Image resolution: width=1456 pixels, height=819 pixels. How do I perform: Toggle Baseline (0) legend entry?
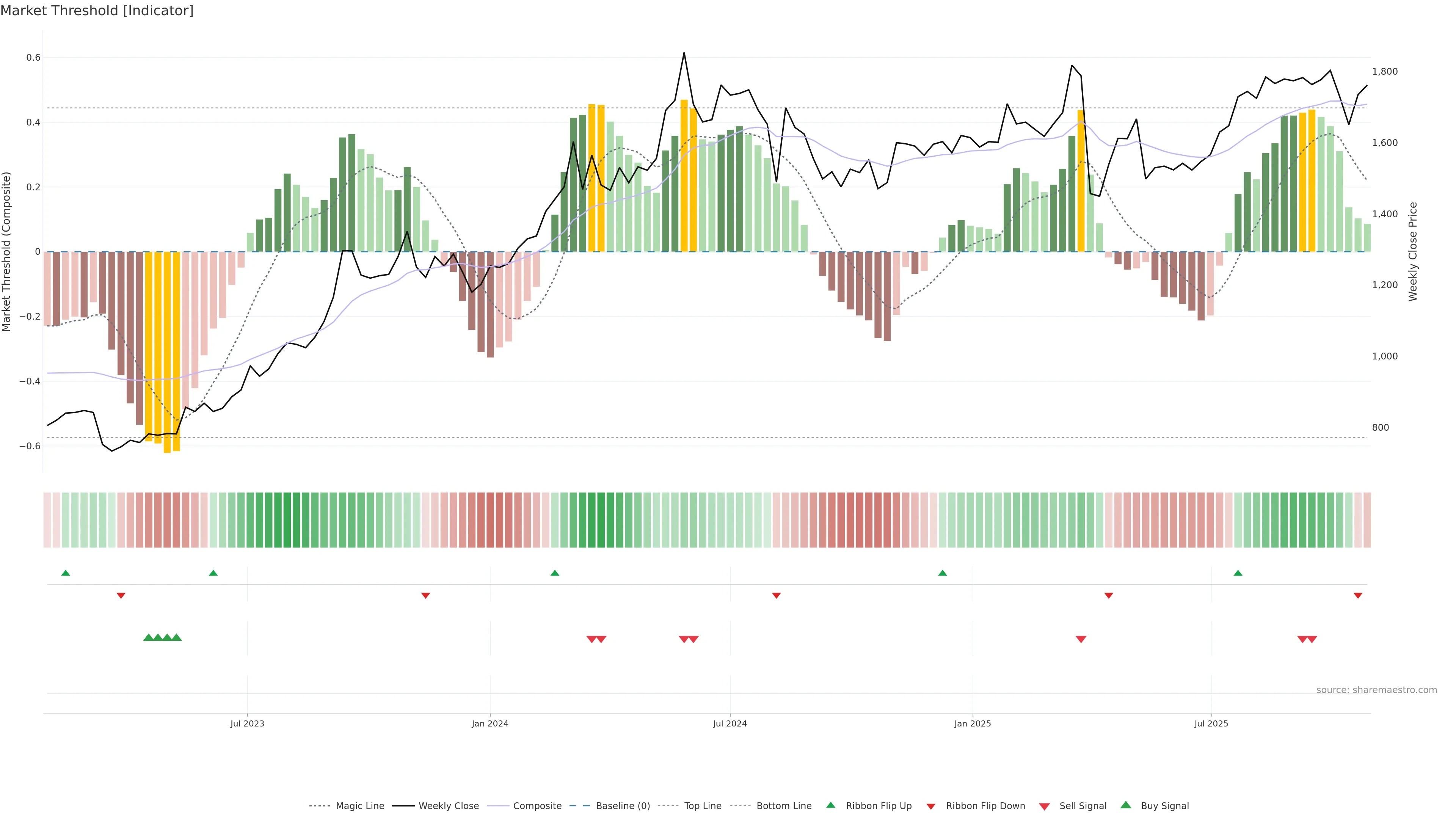pyautogui.click(x=623, y=806)
